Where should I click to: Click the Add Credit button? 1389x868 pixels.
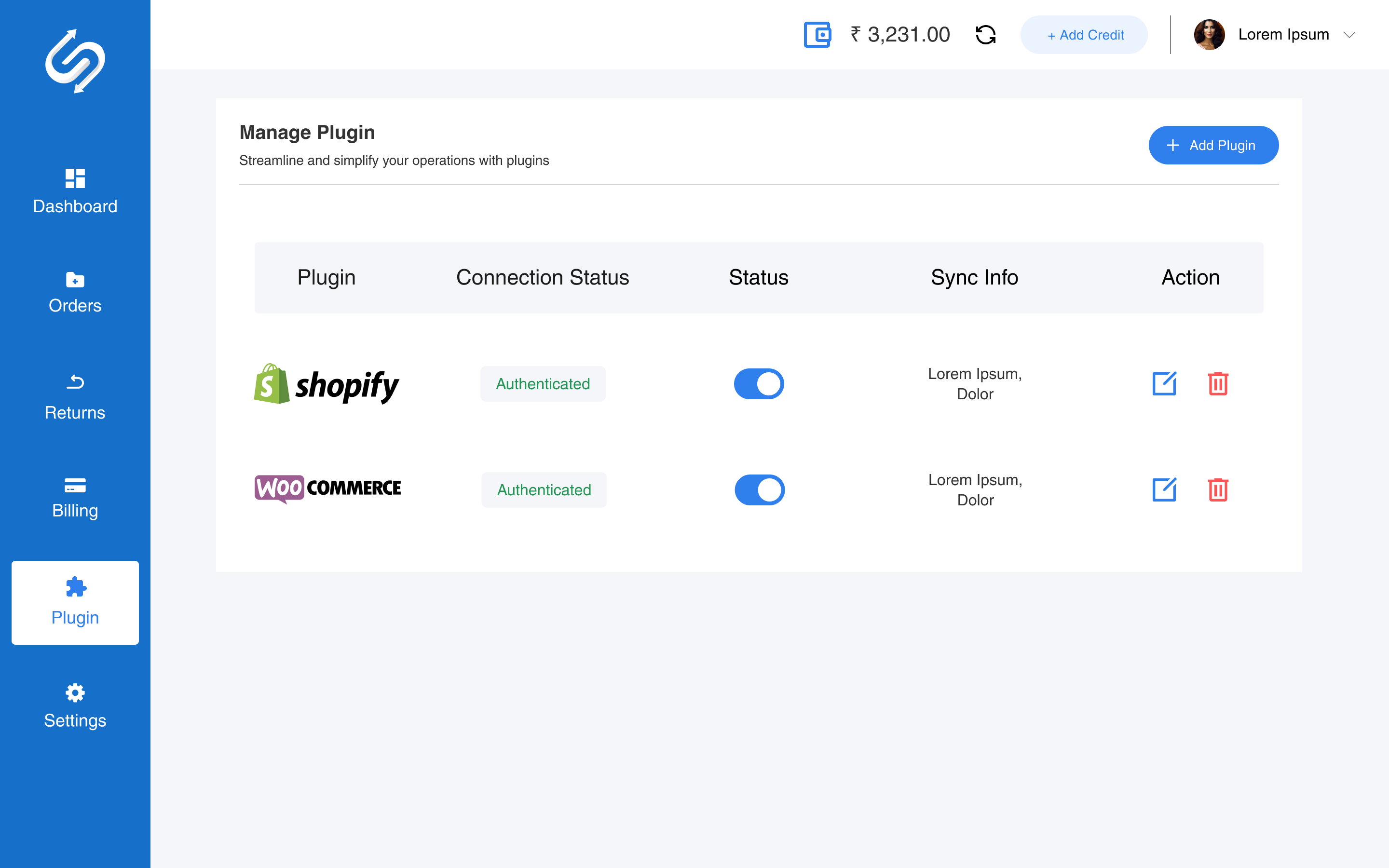(x=1084, y=35)
